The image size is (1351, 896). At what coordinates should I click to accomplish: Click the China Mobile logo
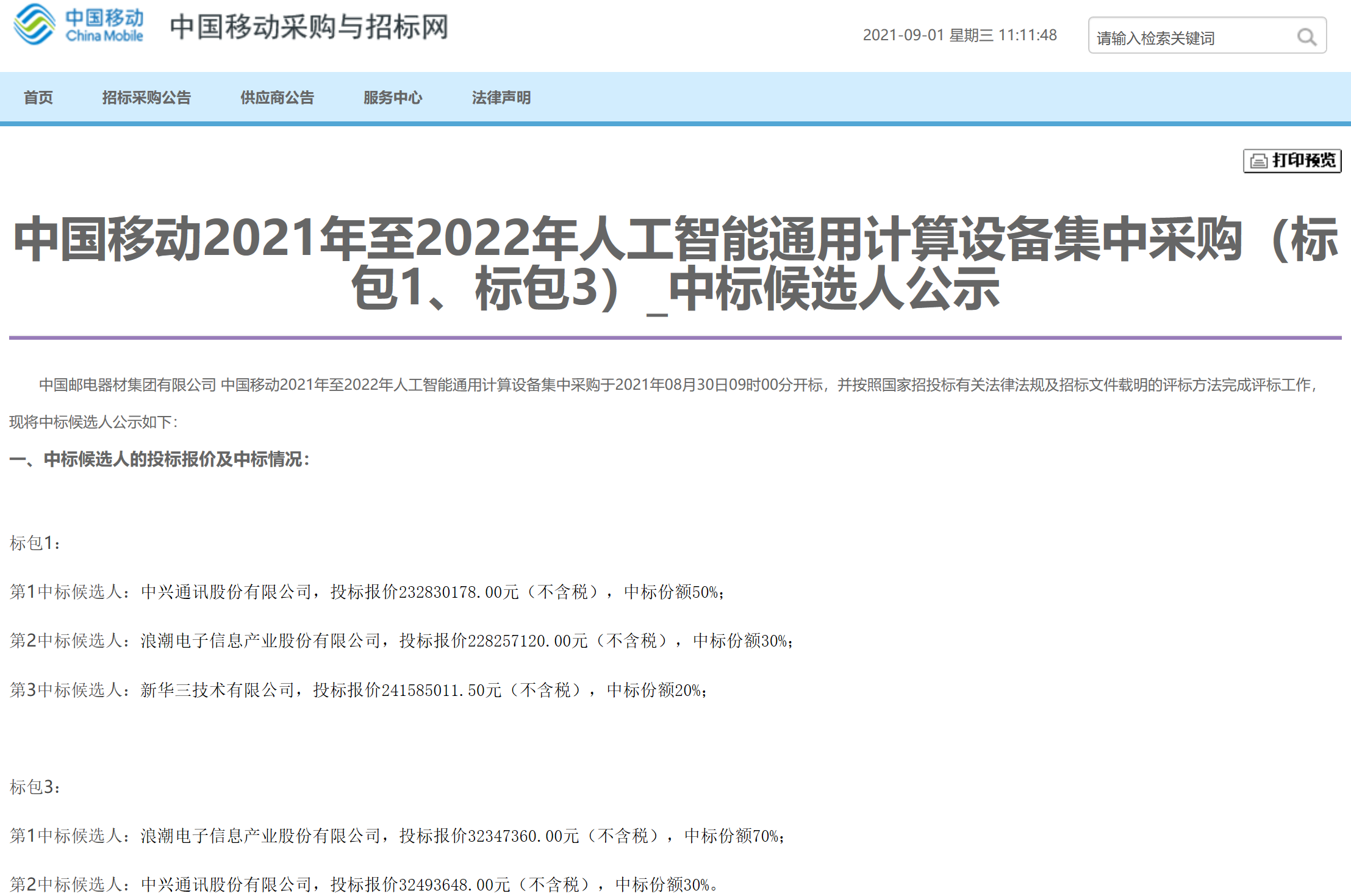[x=79, y=24]
